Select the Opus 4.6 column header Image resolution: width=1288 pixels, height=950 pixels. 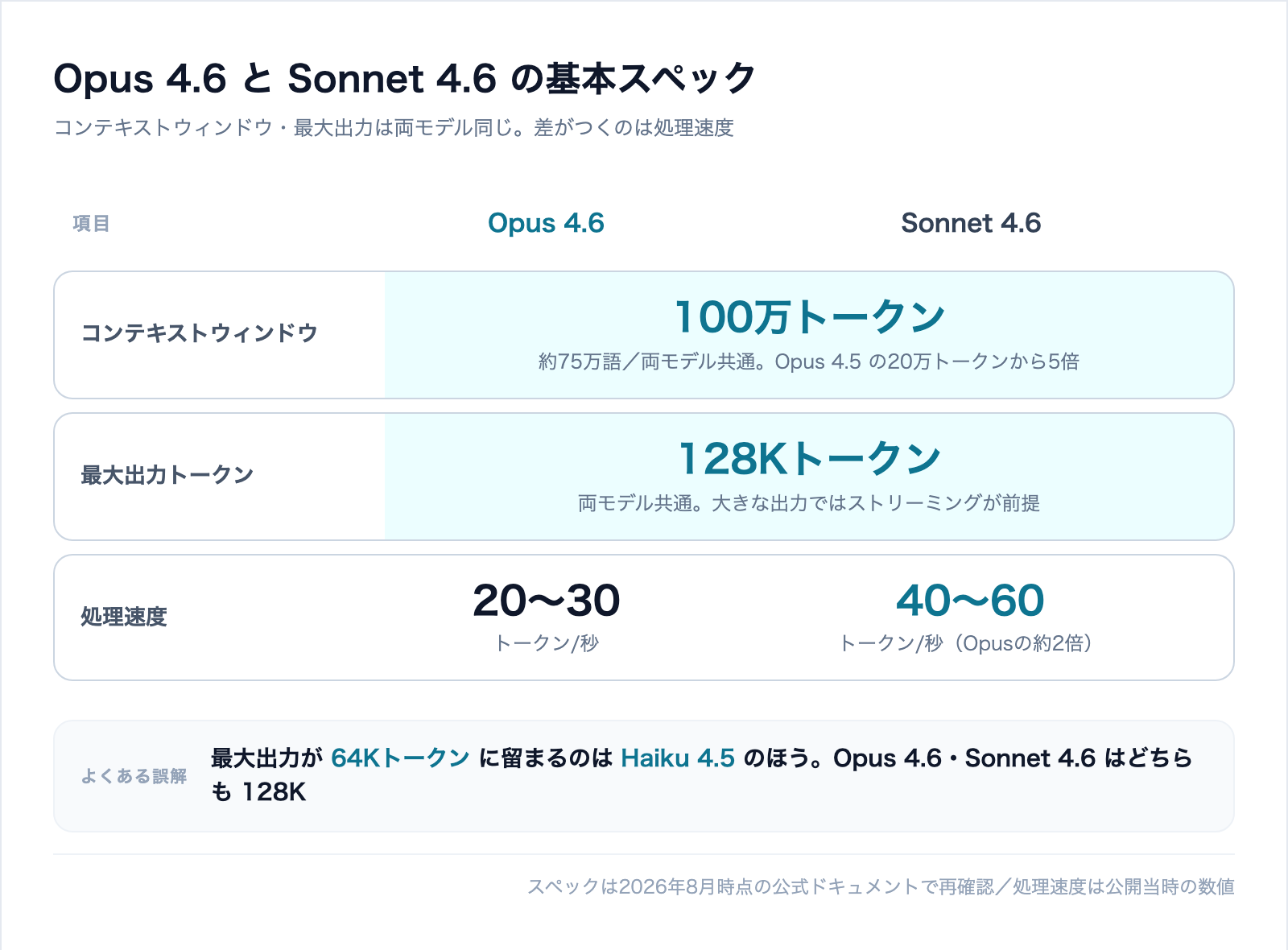coord(546,223)
